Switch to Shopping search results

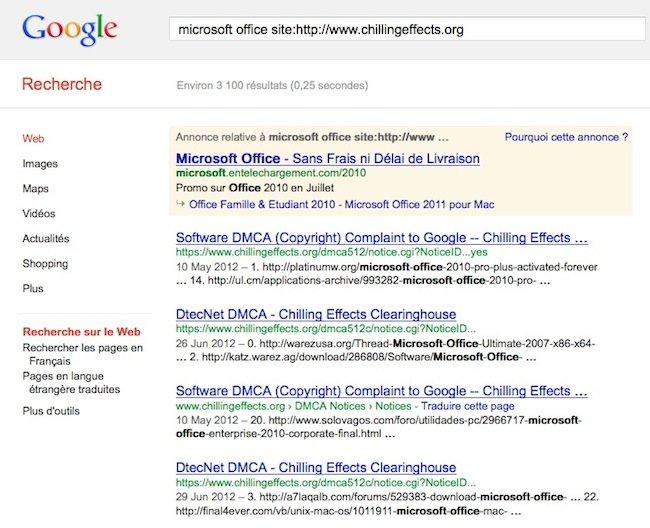click(45, 264)
